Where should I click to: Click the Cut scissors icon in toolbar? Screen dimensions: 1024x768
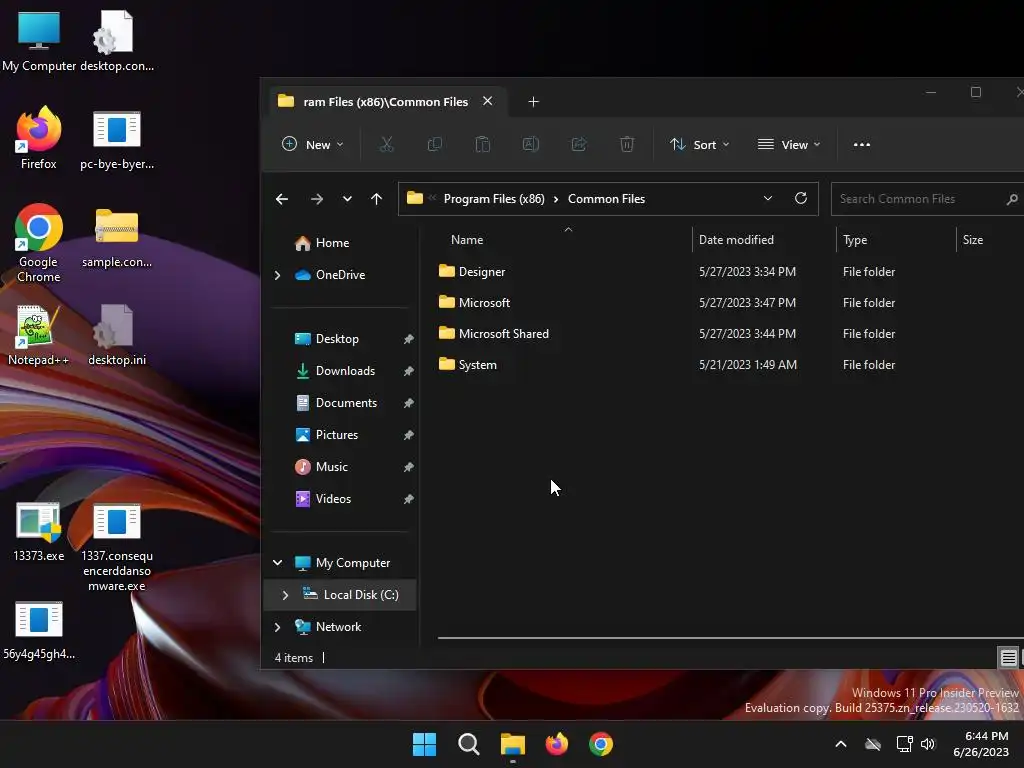[387, 144]
